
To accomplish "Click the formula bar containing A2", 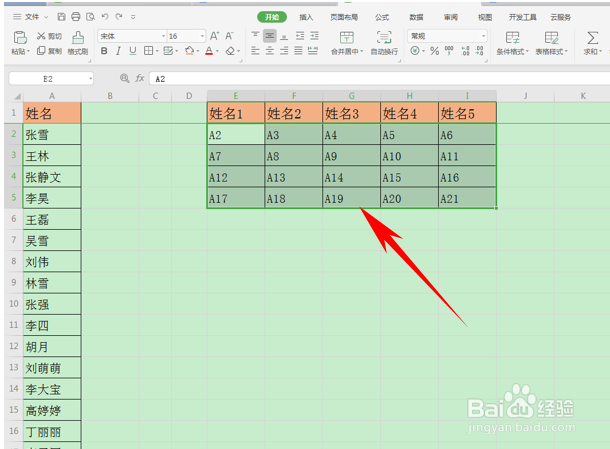I will (379, 79).
